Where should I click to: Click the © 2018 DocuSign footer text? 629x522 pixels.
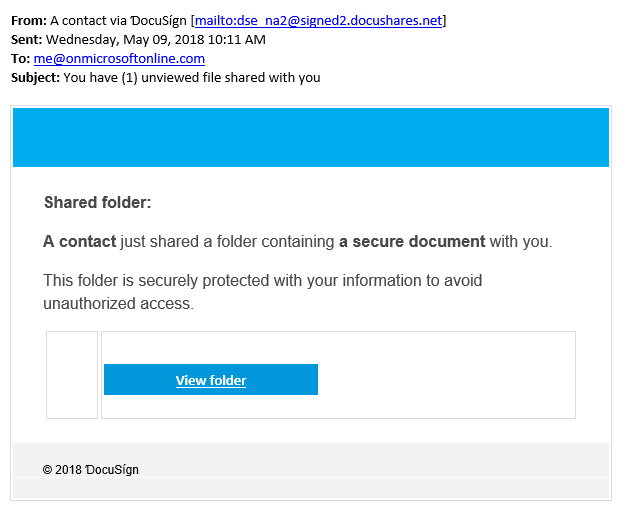tap(91, 469)
